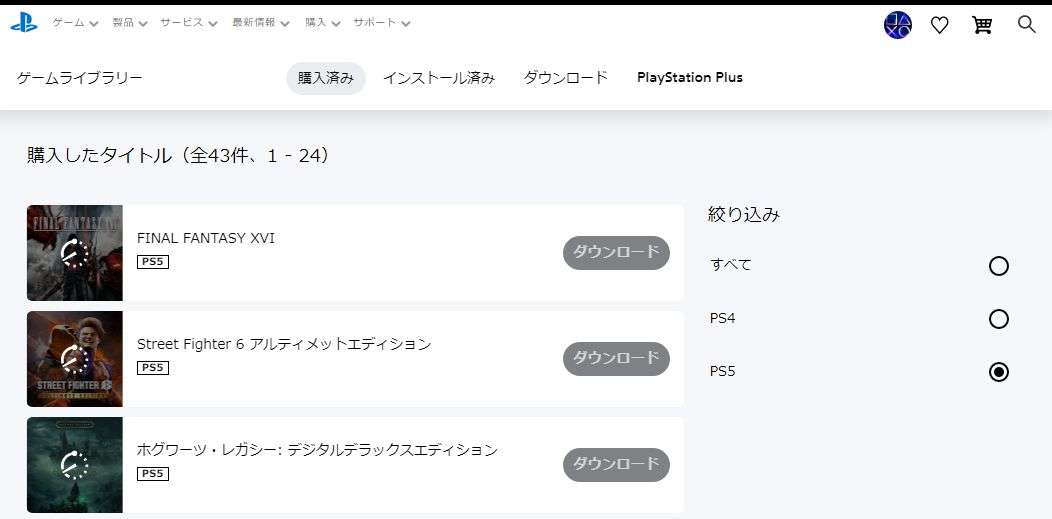Screen dimensions: 1052x519
Task: Select the PS5 filter radio button
Action: [x=998, y=372]
